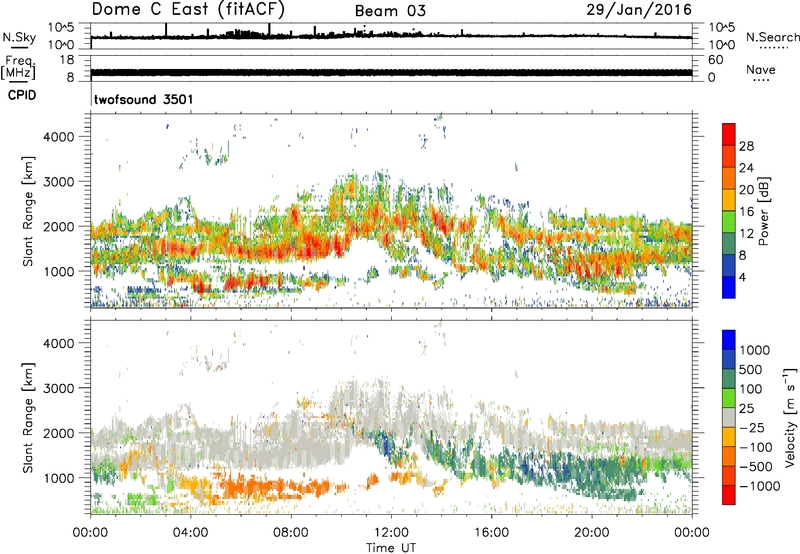The image size is (800, 554).
Task: Click the '3000' tick on velocity panel axis
Action: [x=59, y=388]
